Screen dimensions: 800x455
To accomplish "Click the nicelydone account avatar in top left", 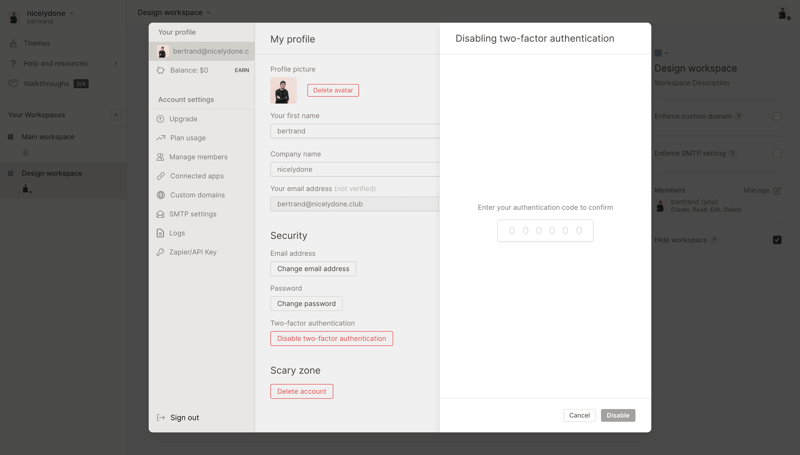I will [x=14, y=17].
